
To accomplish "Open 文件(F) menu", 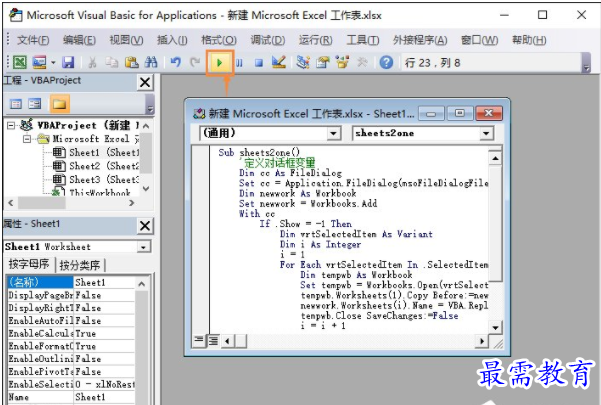I will click(33, 40).
